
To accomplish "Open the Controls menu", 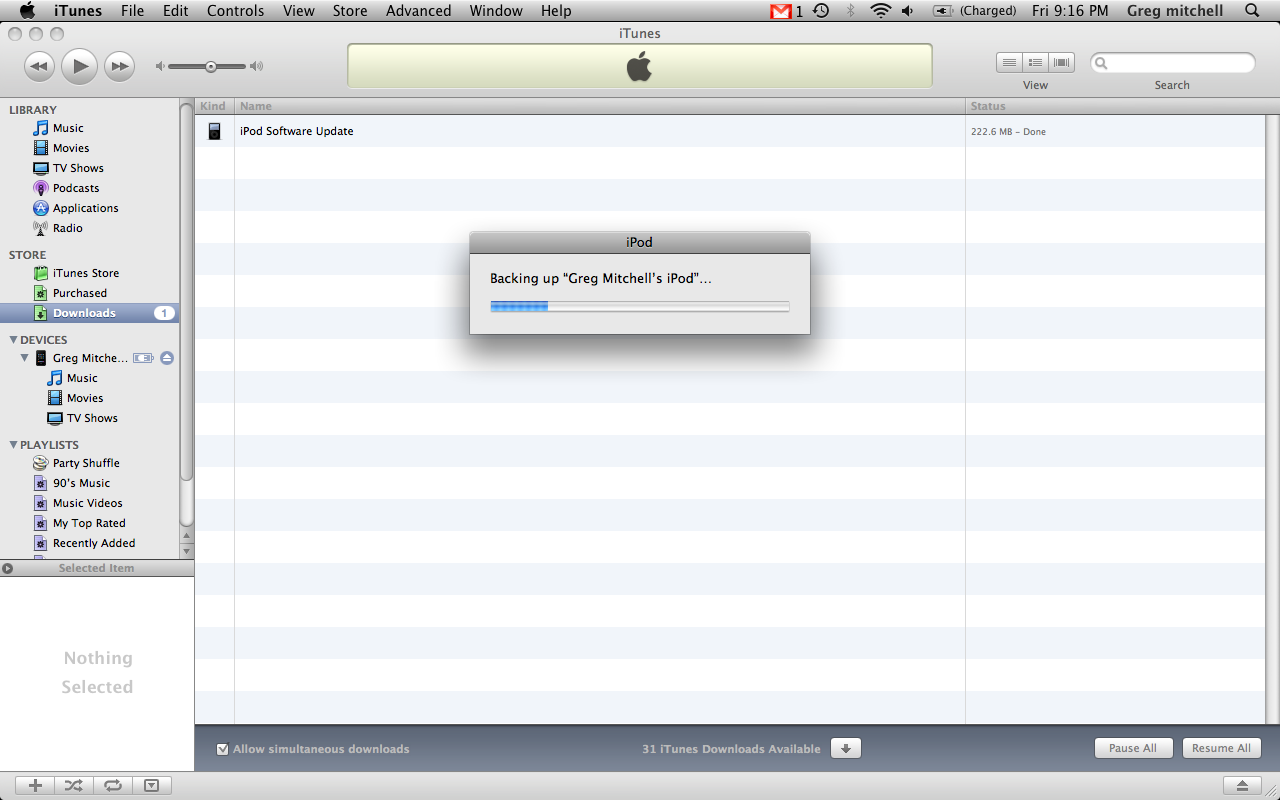I will 236,11.
